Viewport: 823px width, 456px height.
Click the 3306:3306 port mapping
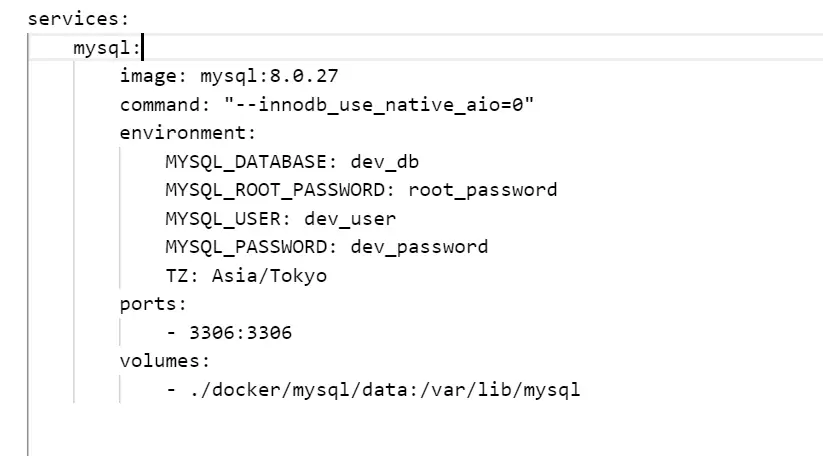(240, 333)
